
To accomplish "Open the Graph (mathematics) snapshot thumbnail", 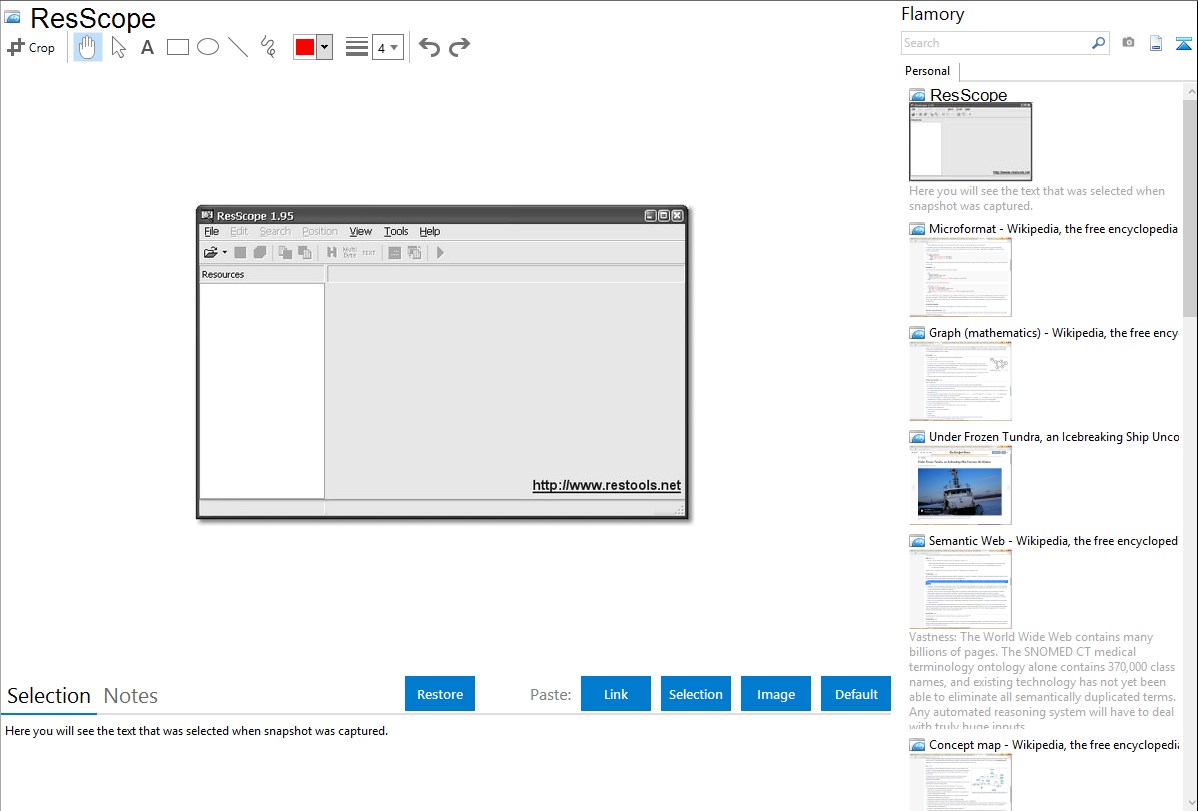I will click(960, 381).
